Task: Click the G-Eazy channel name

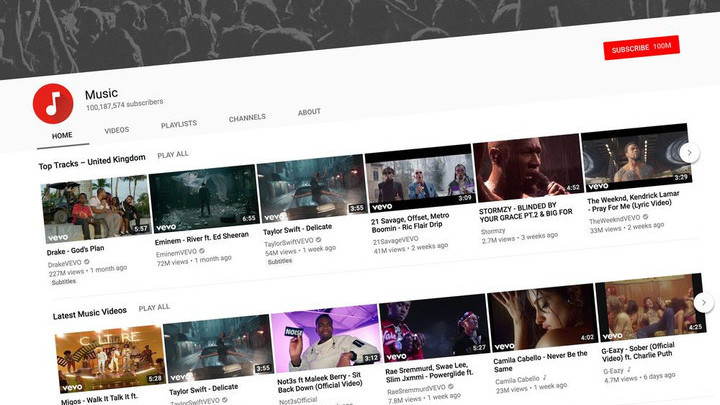Action: [613, 371]
